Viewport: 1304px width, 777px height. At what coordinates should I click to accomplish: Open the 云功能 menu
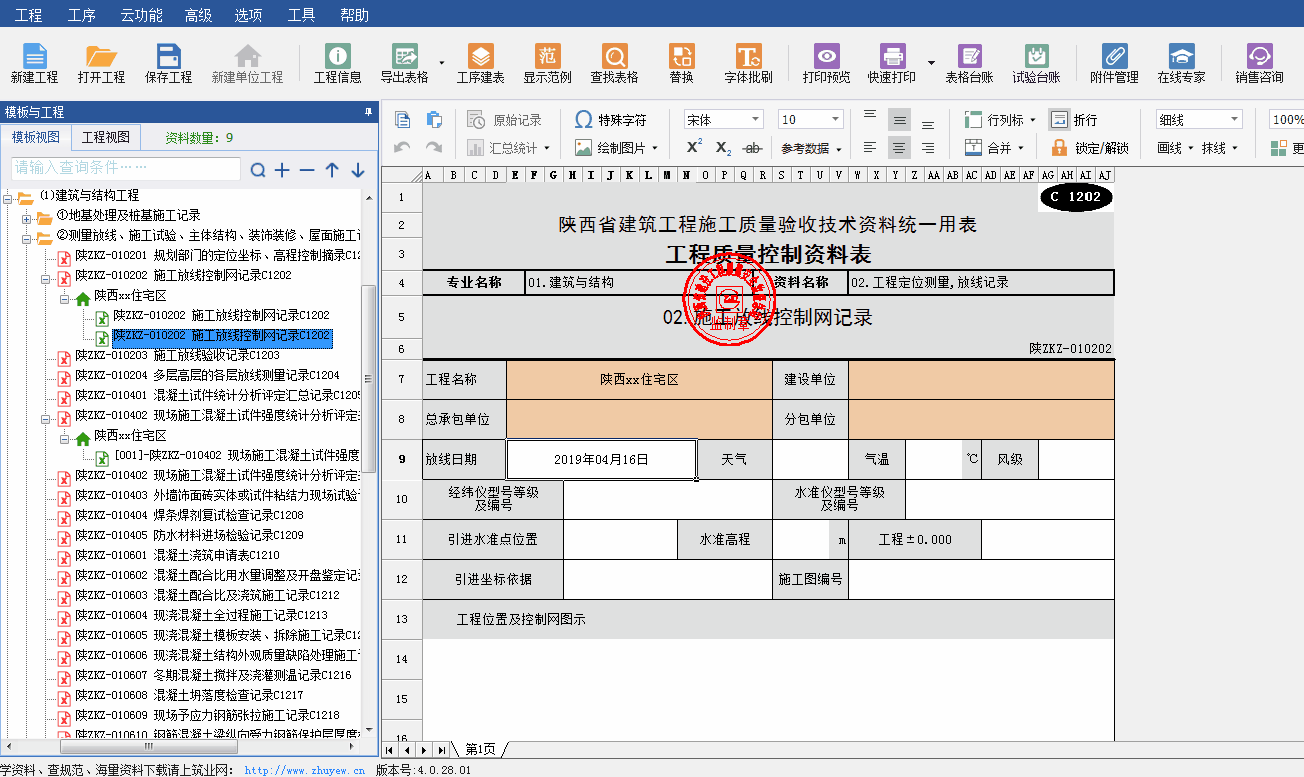140,15
